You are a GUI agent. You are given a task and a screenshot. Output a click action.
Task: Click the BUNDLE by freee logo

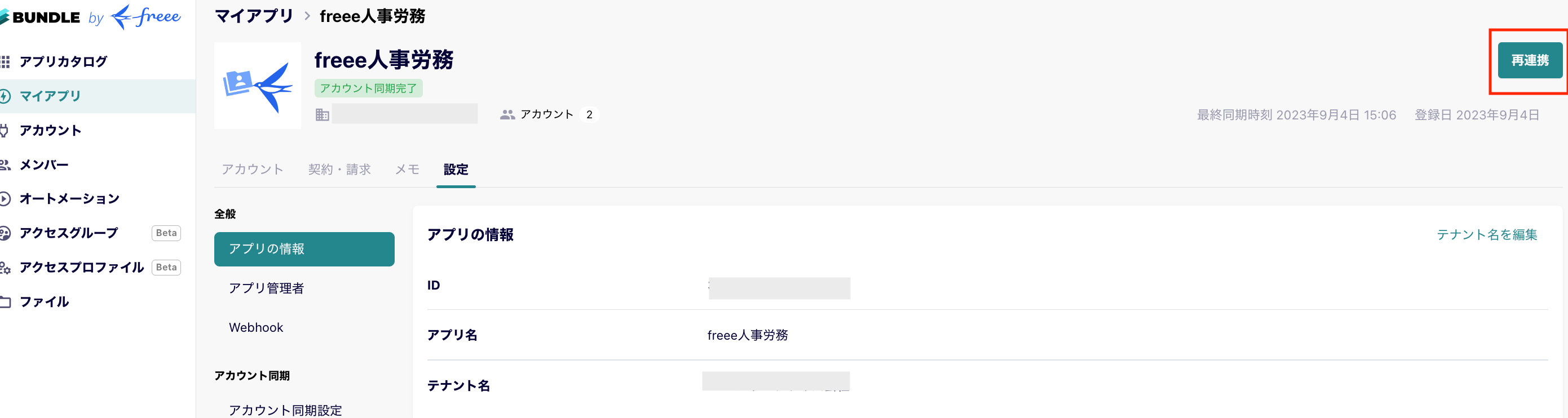(91, 16)
